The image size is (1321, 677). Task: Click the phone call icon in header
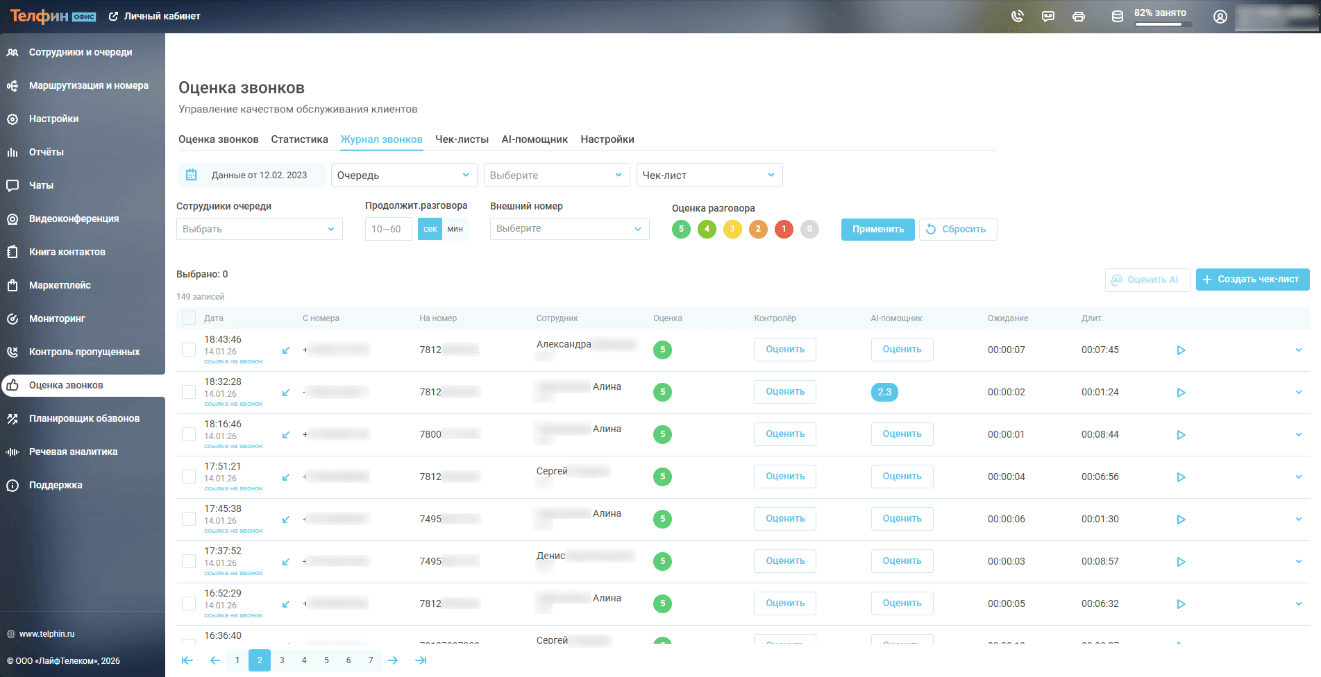click(x=1018, y=16)
